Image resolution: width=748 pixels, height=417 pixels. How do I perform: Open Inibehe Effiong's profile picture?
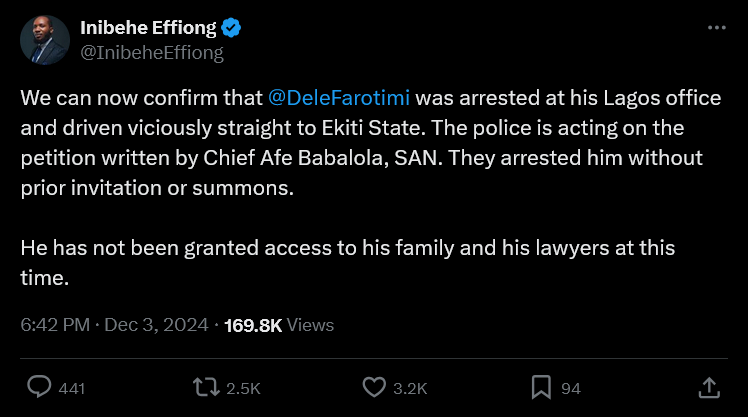point(44,40)
